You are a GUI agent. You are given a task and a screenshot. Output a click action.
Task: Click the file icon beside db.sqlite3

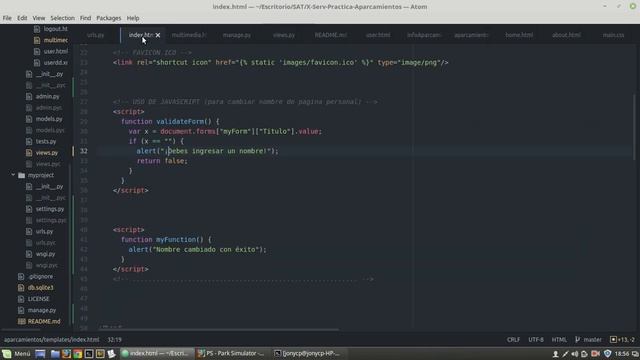pos(21,288)
